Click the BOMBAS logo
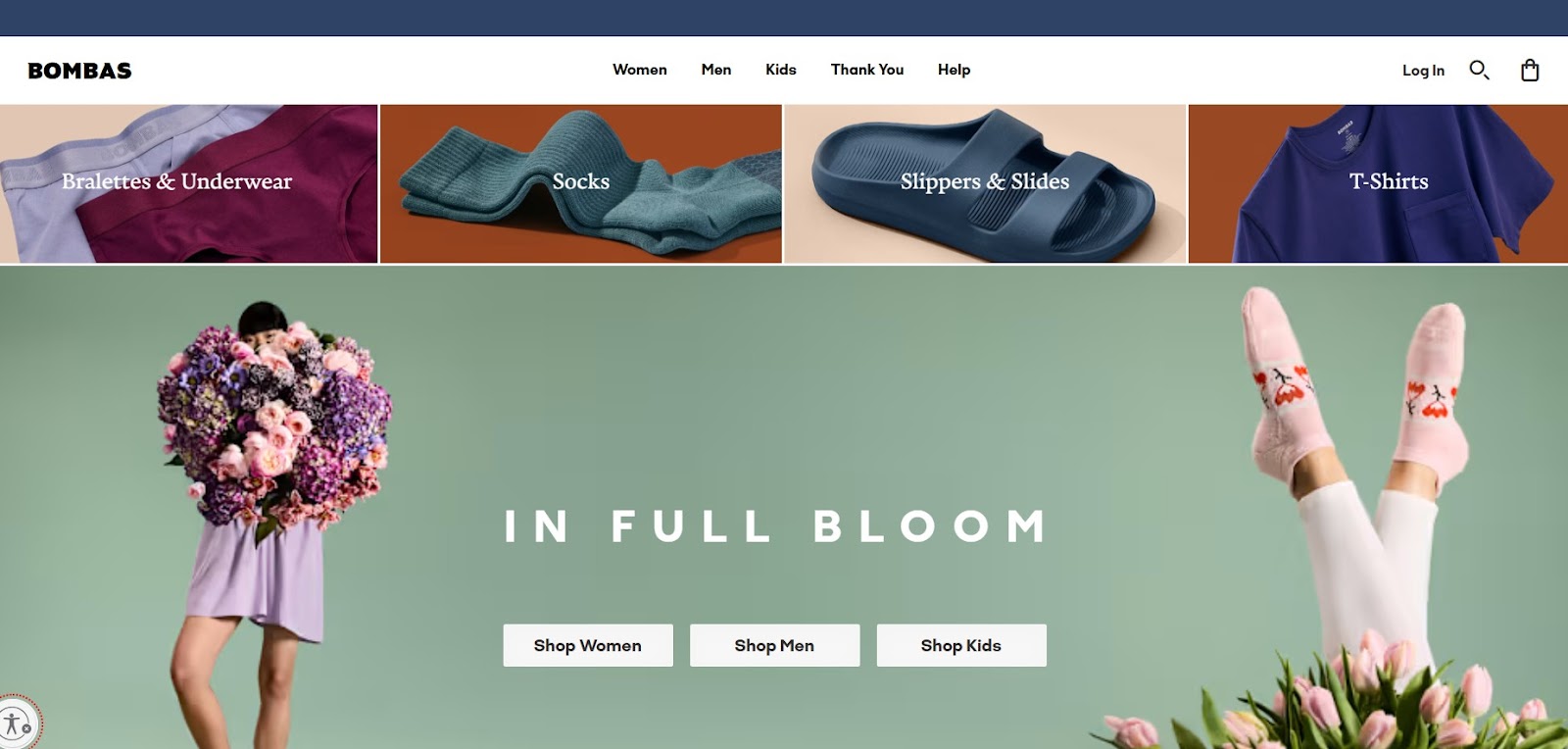Screen dimensions: 1568x749 point(79,71)
